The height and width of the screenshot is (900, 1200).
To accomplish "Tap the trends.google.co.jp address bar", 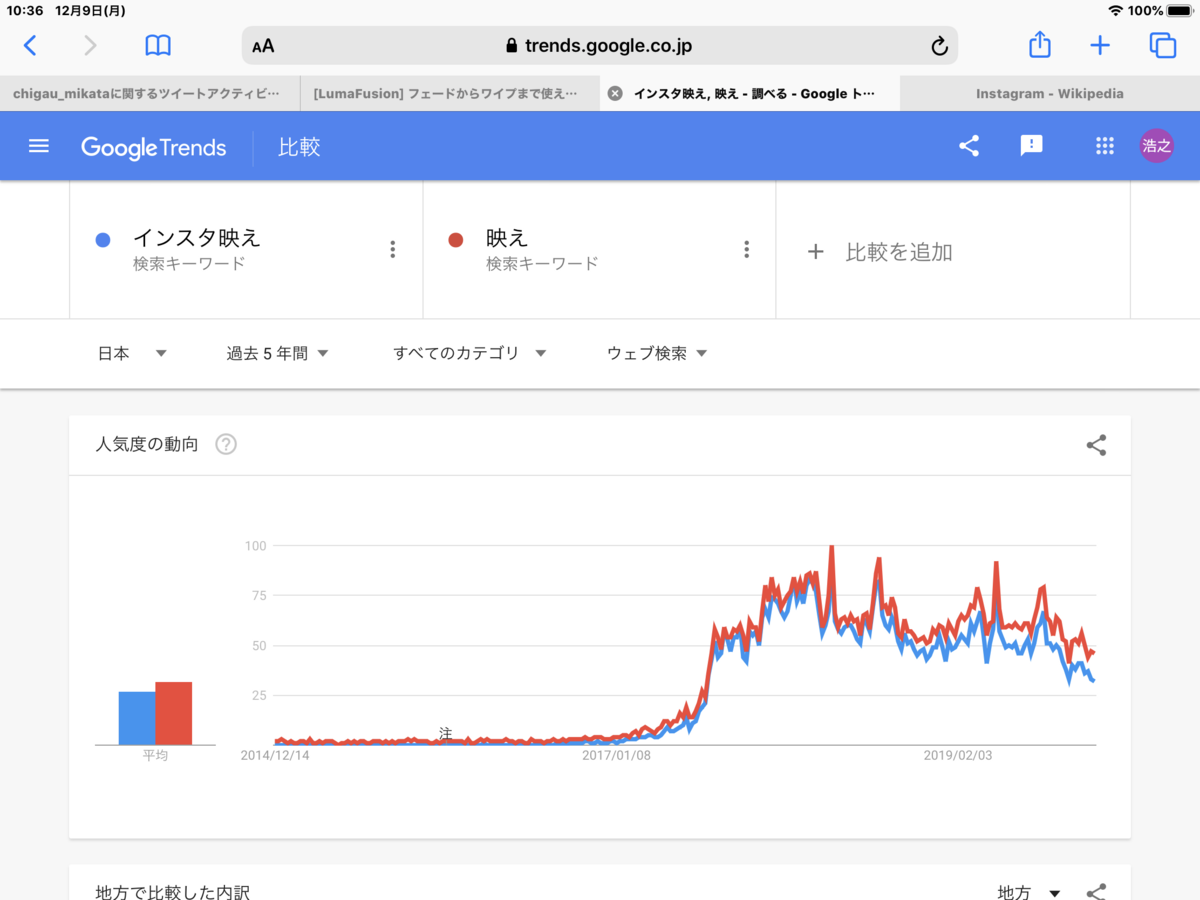I will (x=600, y=46).
